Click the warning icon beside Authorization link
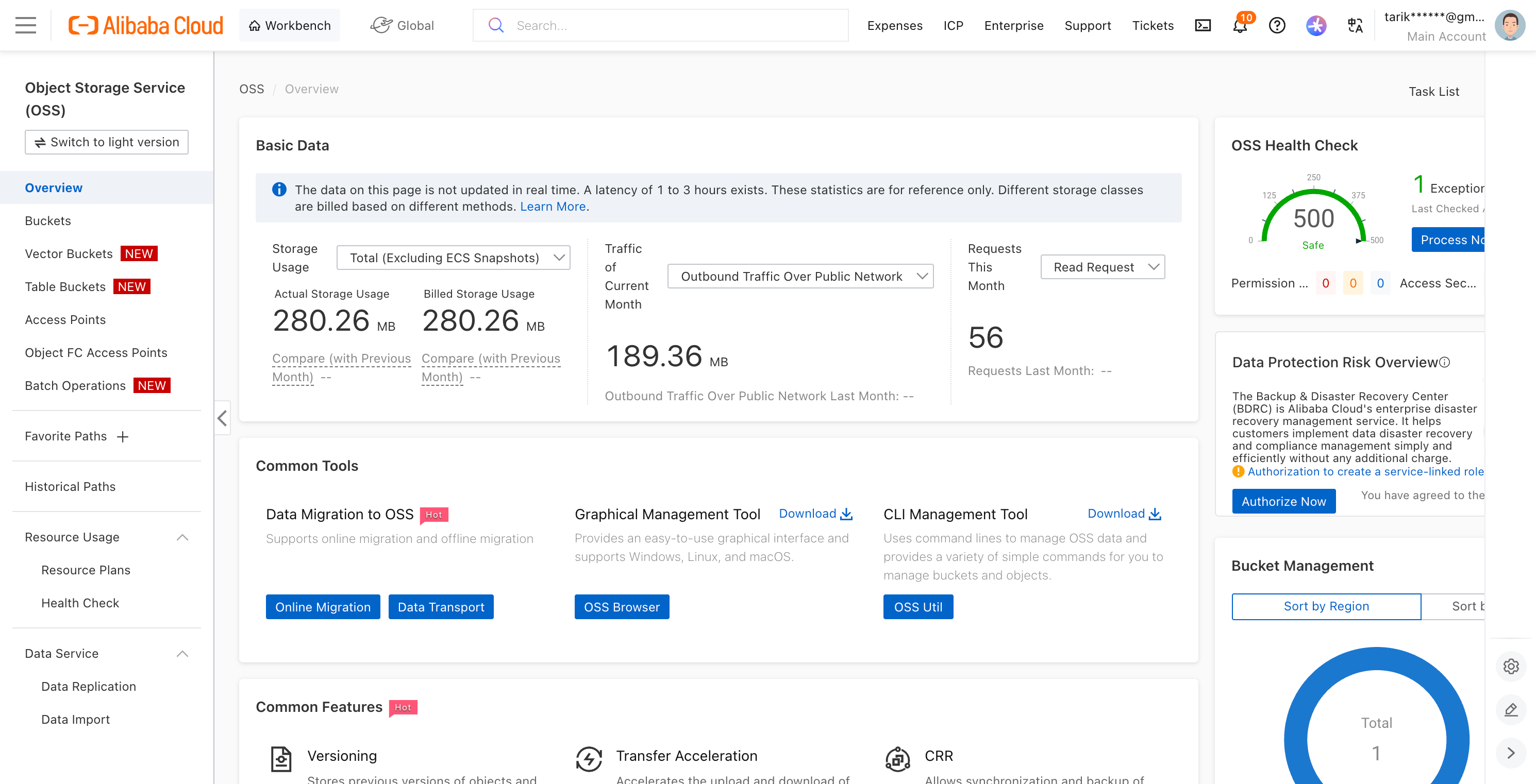Screen dimensions: 1536x784 (x=1239, y=471)
